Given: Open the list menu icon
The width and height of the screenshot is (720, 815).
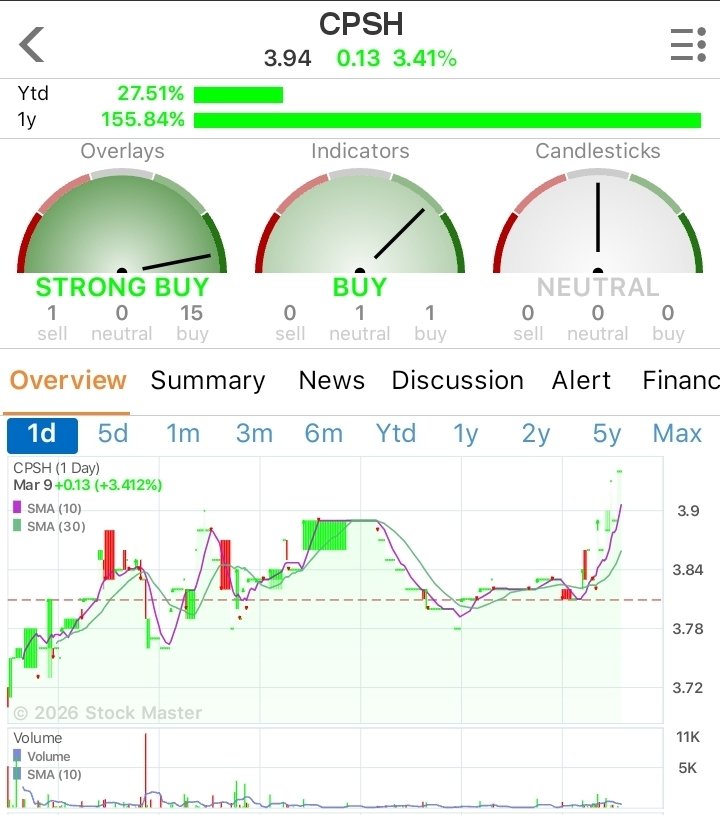Looking at the screenshot, I should point(688,45).
